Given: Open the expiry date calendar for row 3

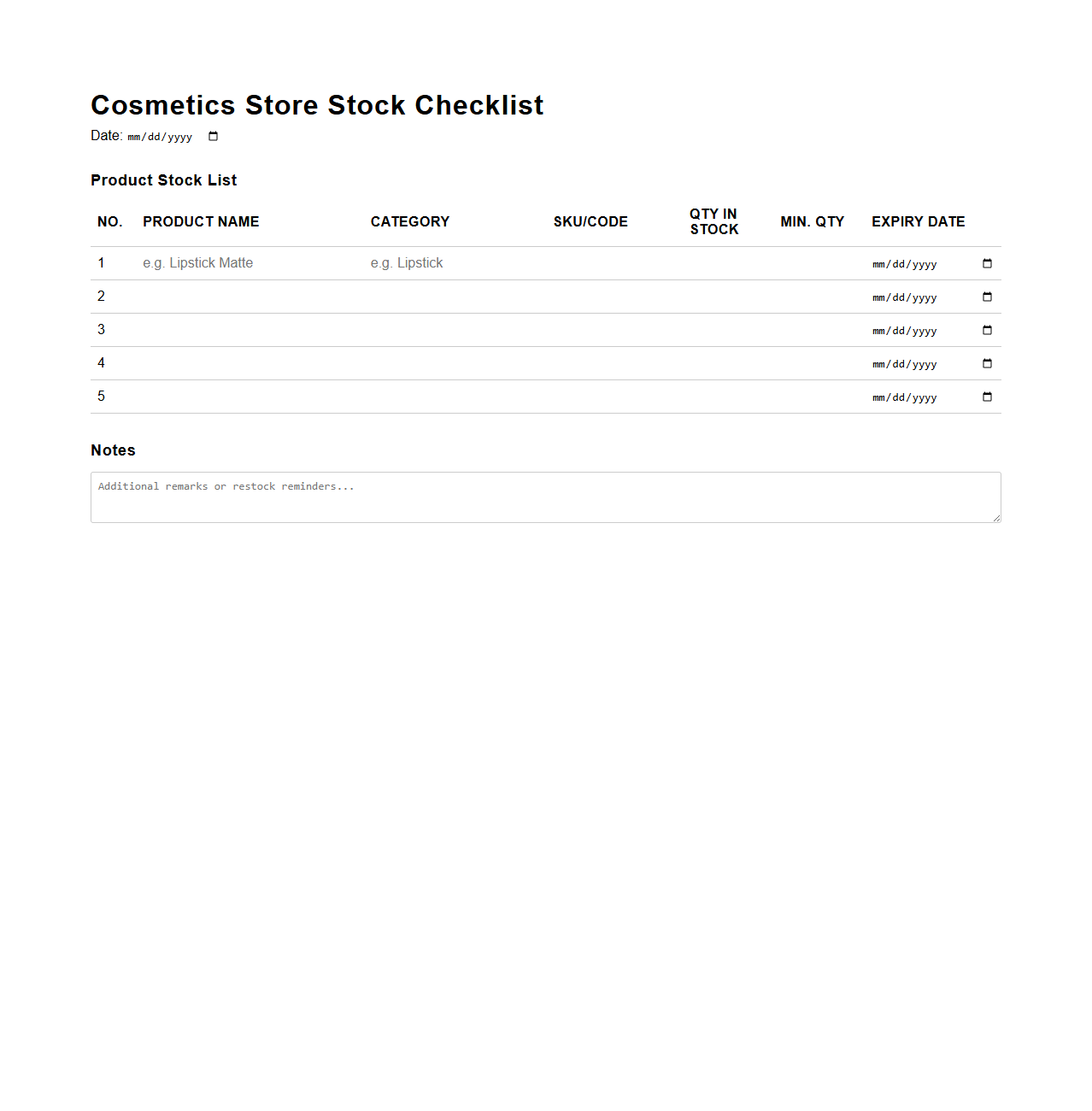Looking at the screenshot, I should pyautogui.click(x=987, y=330).
